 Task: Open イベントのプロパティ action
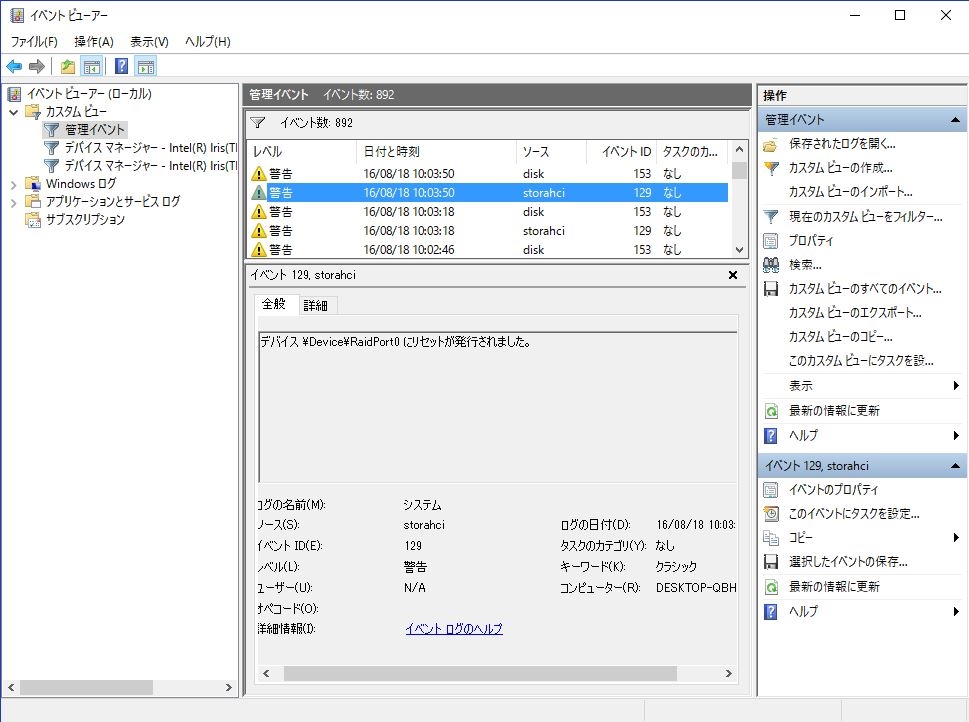(x=833, y=490)
